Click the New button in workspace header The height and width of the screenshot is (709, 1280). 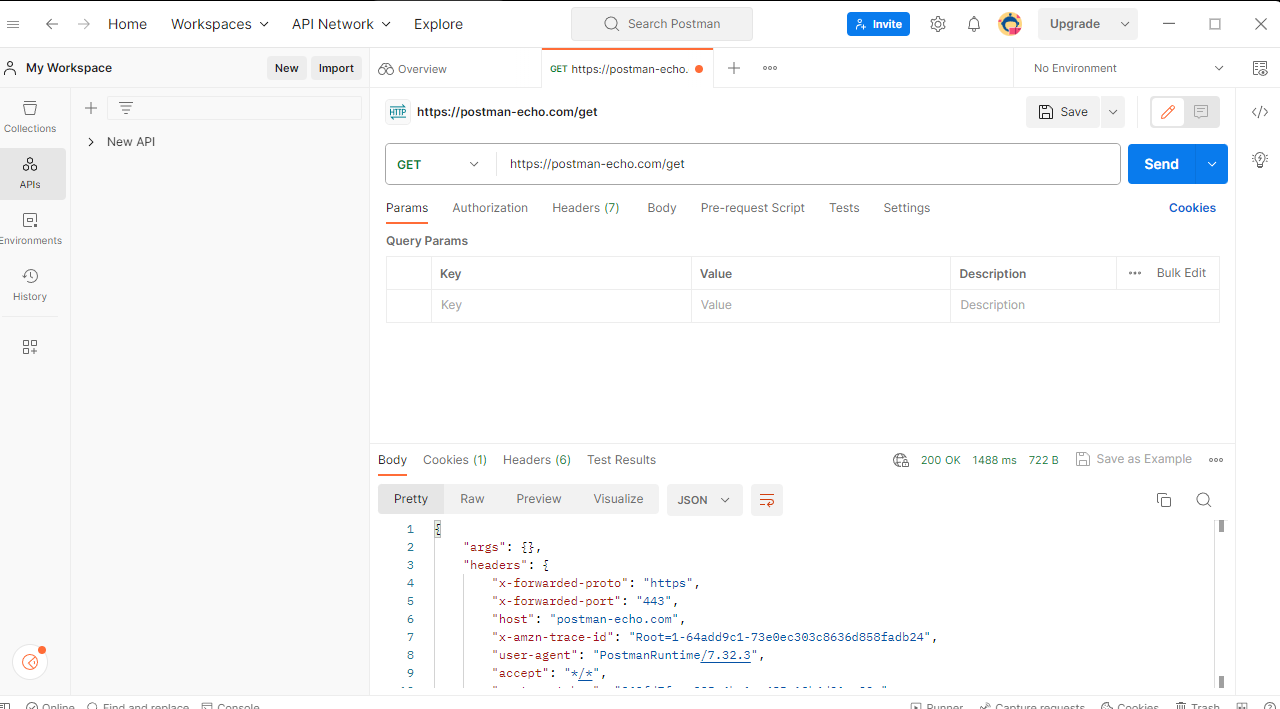click(287, 68)
